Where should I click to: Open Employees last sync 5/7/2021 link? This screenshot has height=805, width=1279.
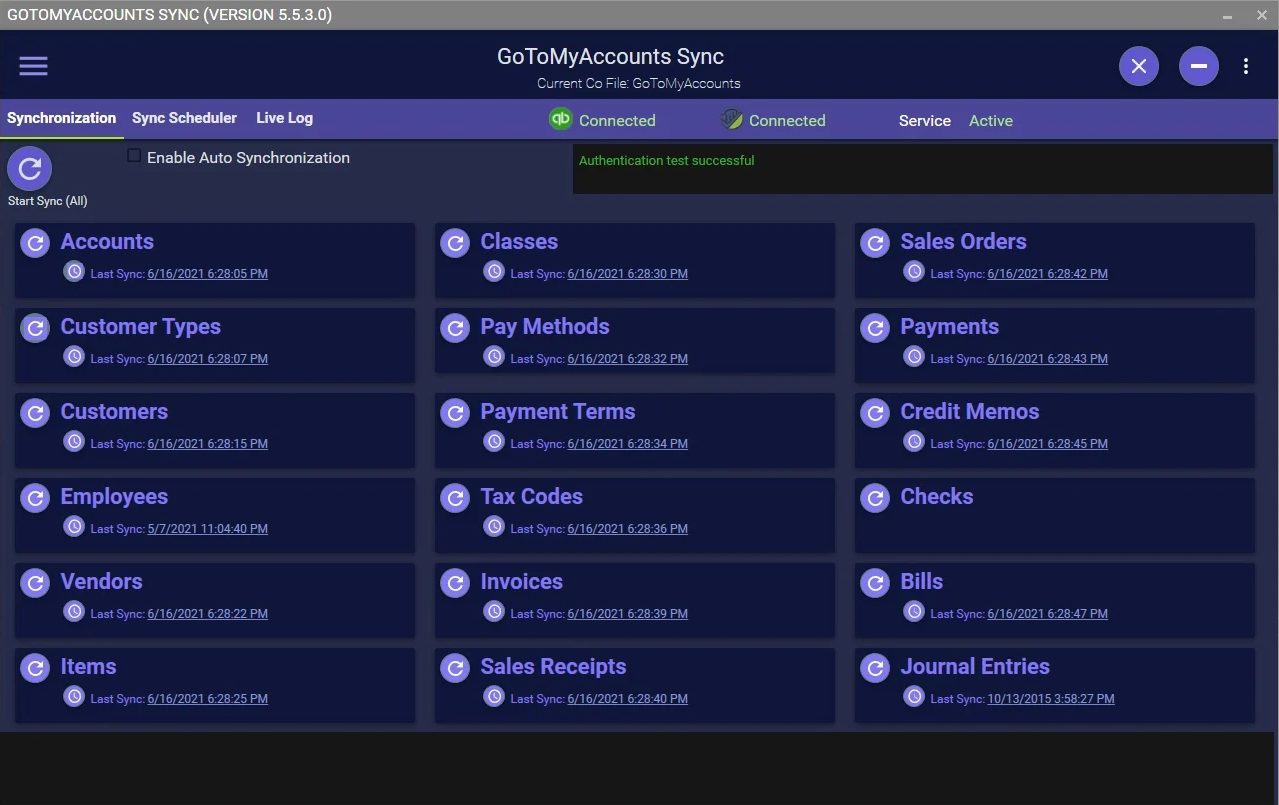[207, 529]
